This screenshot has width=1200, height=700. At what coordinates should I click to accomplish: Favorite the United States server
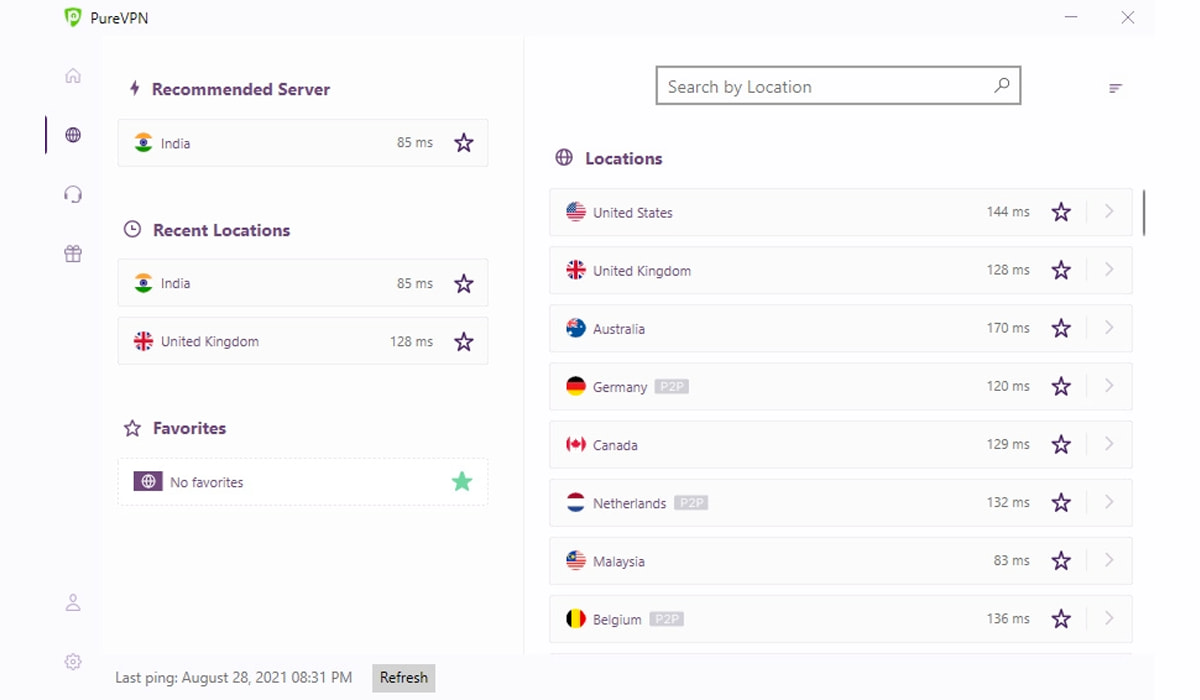click(x=1061, y=212)
